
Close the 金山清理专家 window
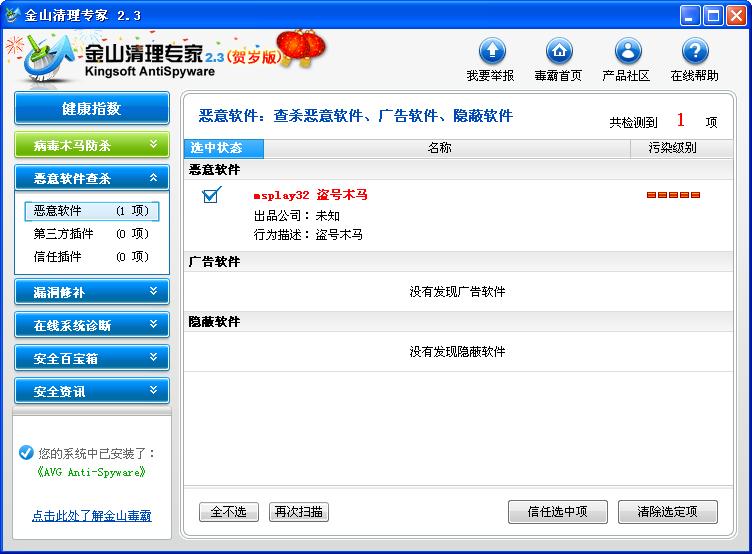click(736, 16)
